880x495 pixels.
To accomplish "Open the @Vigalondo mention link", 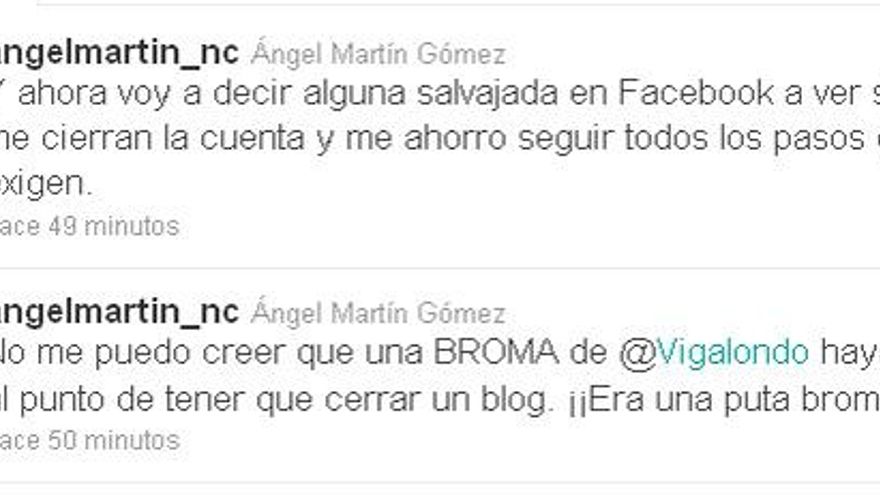I will [x=714, y=353].
